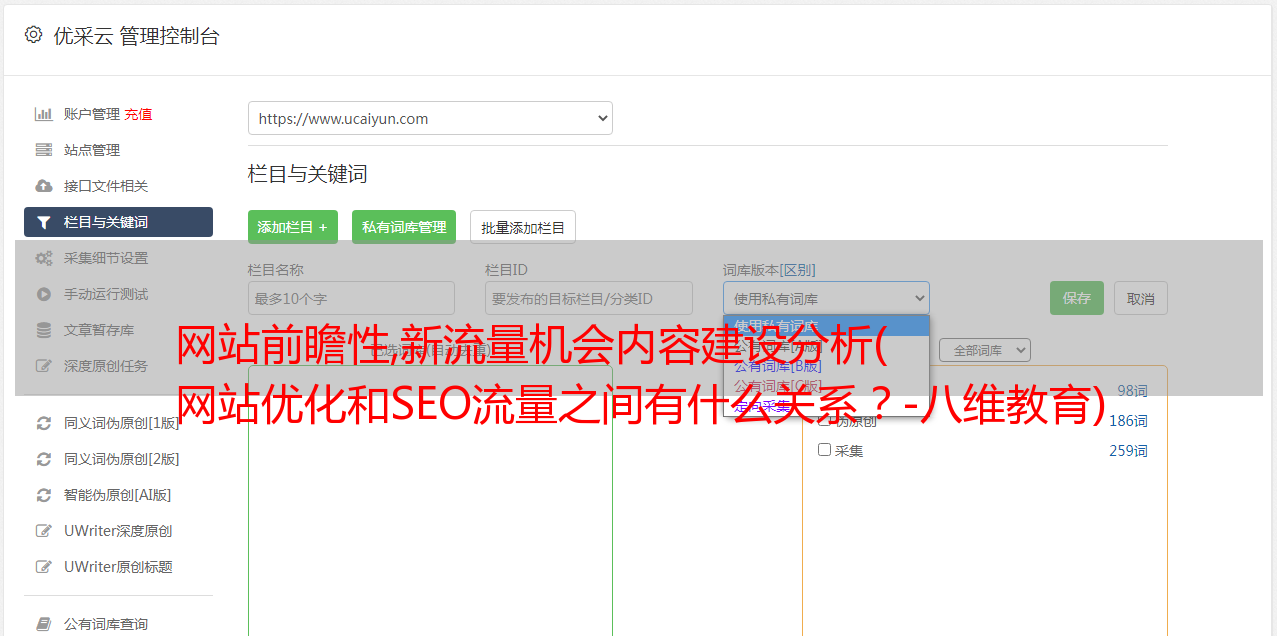The height and width of the screenshot is (636, 1277).
Task: Click the gear icon beside 优采云 管理控制台
Action: pos(33,35)
